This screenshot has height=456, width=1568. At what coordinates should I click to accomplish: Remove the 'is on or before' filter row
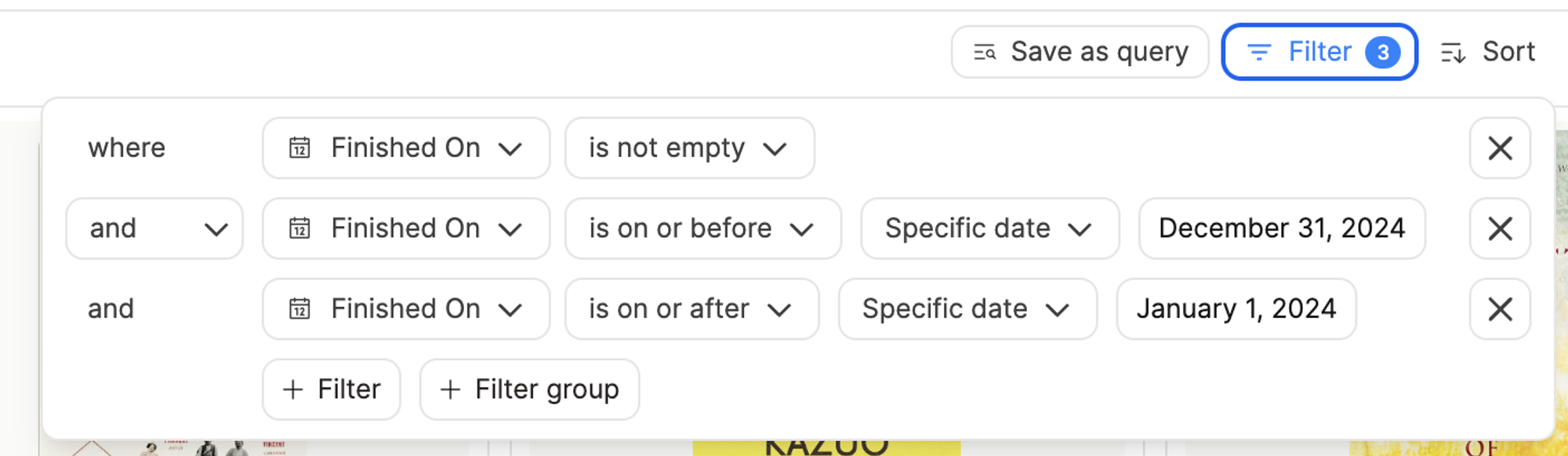click(1500, 228)
